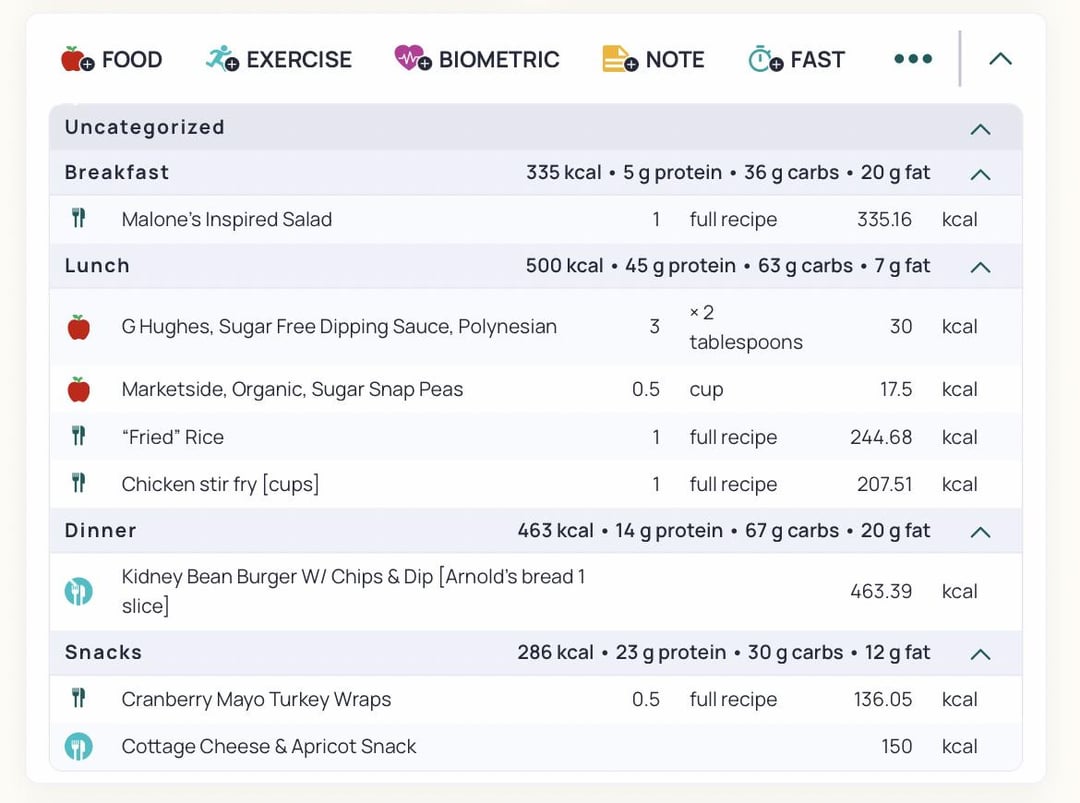
Task: Collapse the Snacks section chevron
Action: (980, 654)
